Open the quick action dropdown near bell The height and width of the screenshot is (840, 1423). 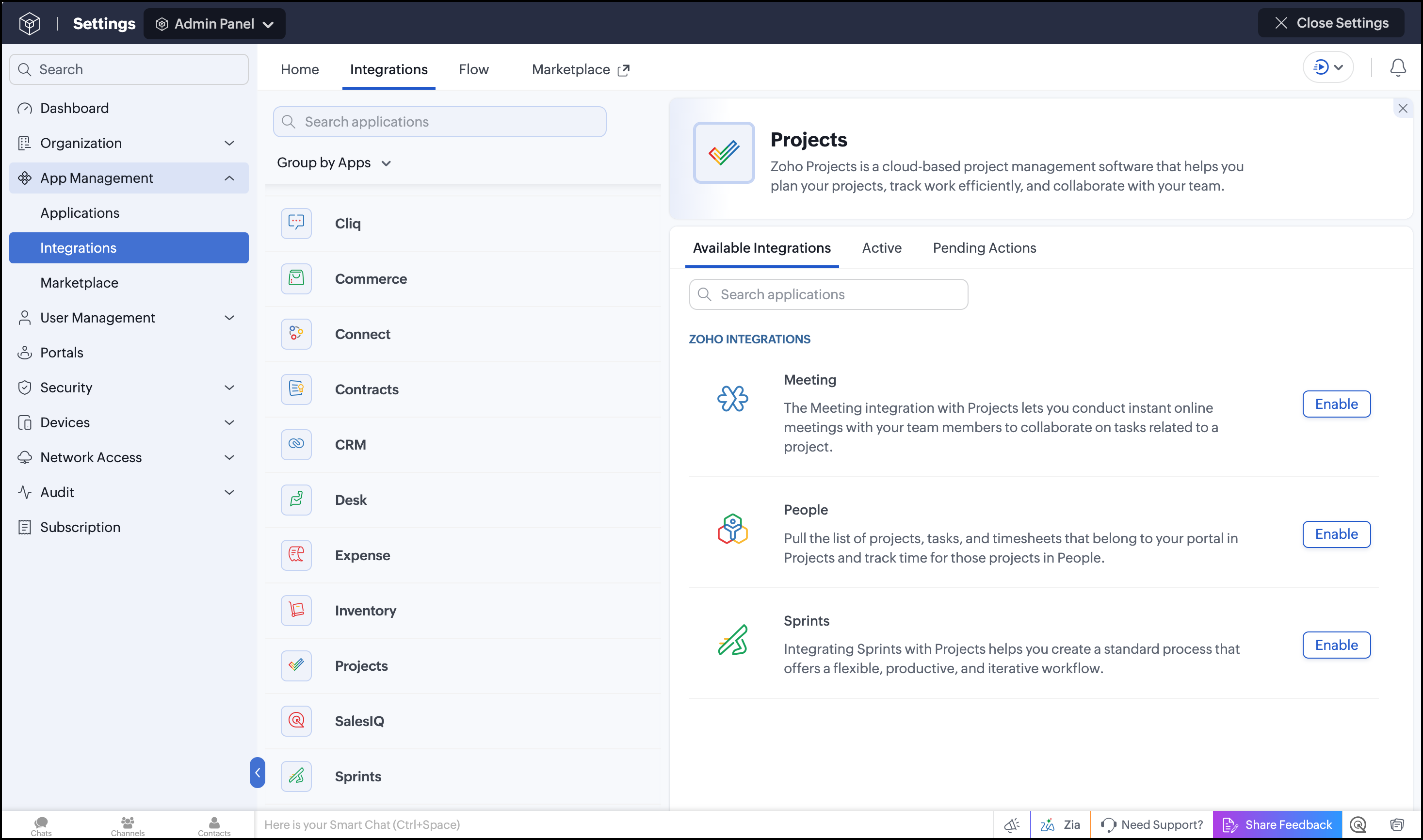click(x=1328, y=67)
